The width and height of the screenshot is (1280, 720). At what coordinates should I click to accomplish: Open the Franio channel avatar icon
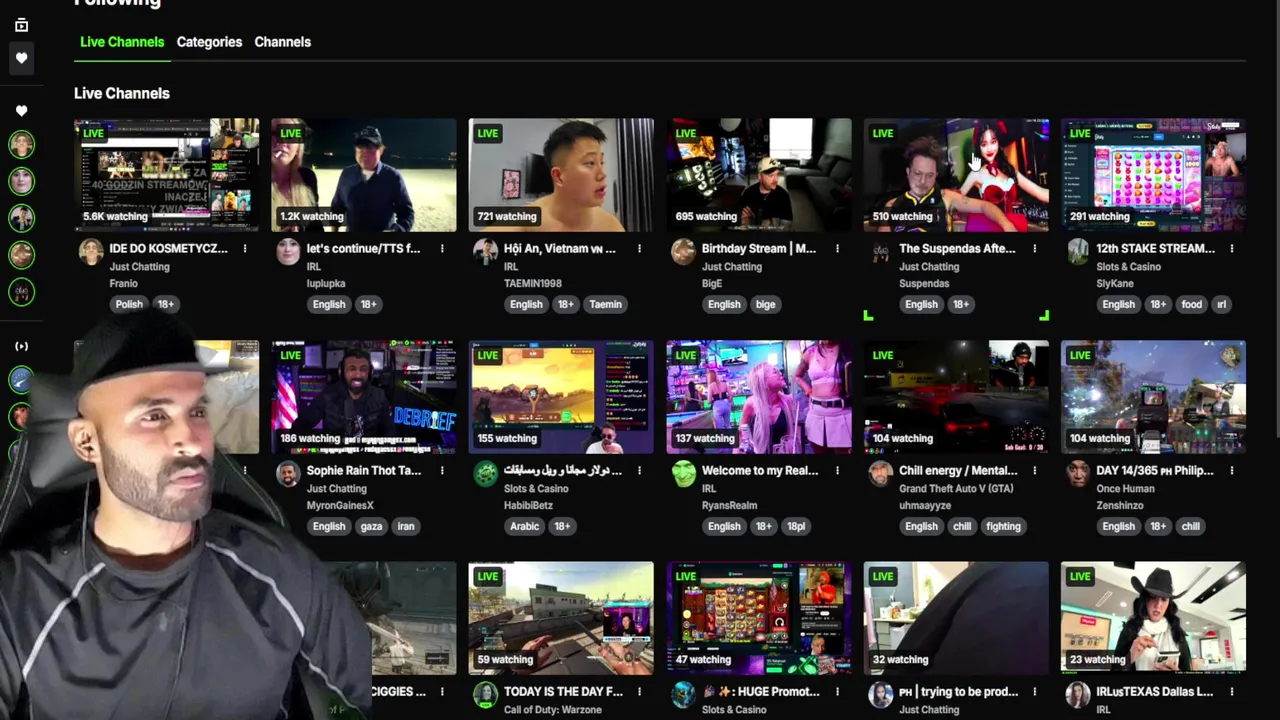pyautogui.click(x=91, y=252)
